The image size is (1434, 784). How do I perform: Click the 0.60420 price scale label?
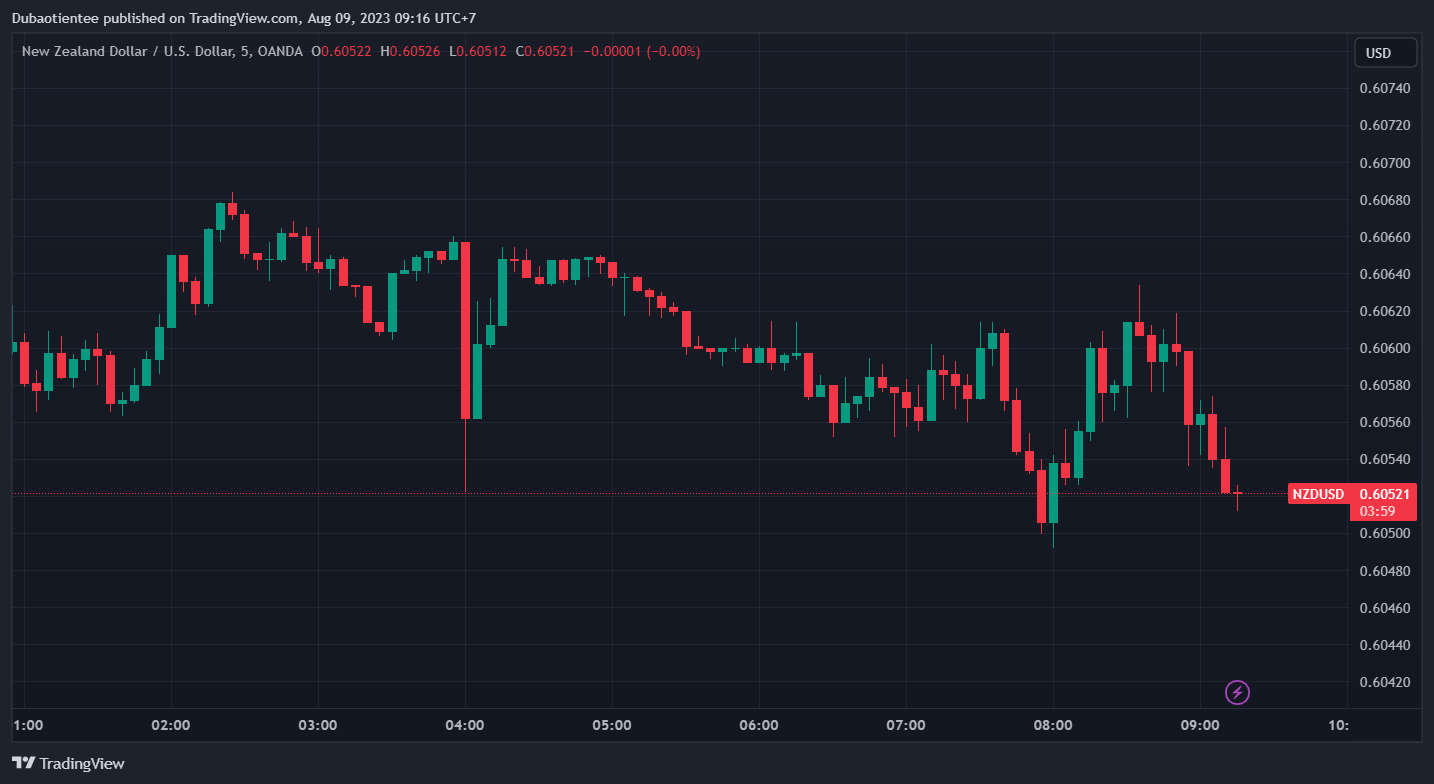pyautogui.click(x=1384, y=682)
